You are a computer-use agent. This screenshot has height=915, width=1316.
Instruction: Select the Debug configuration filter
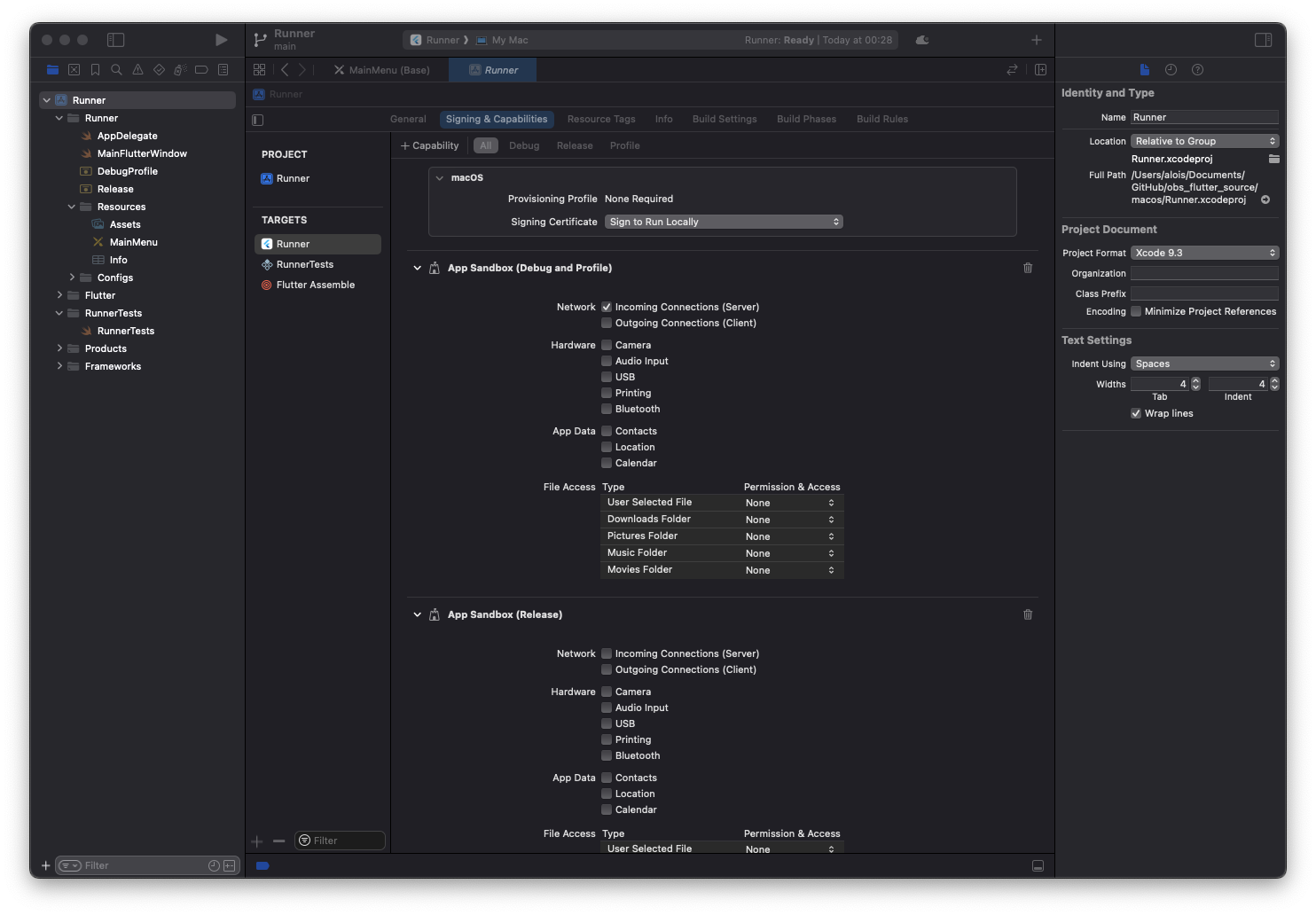pyautogui.click(x=524, y=145)
